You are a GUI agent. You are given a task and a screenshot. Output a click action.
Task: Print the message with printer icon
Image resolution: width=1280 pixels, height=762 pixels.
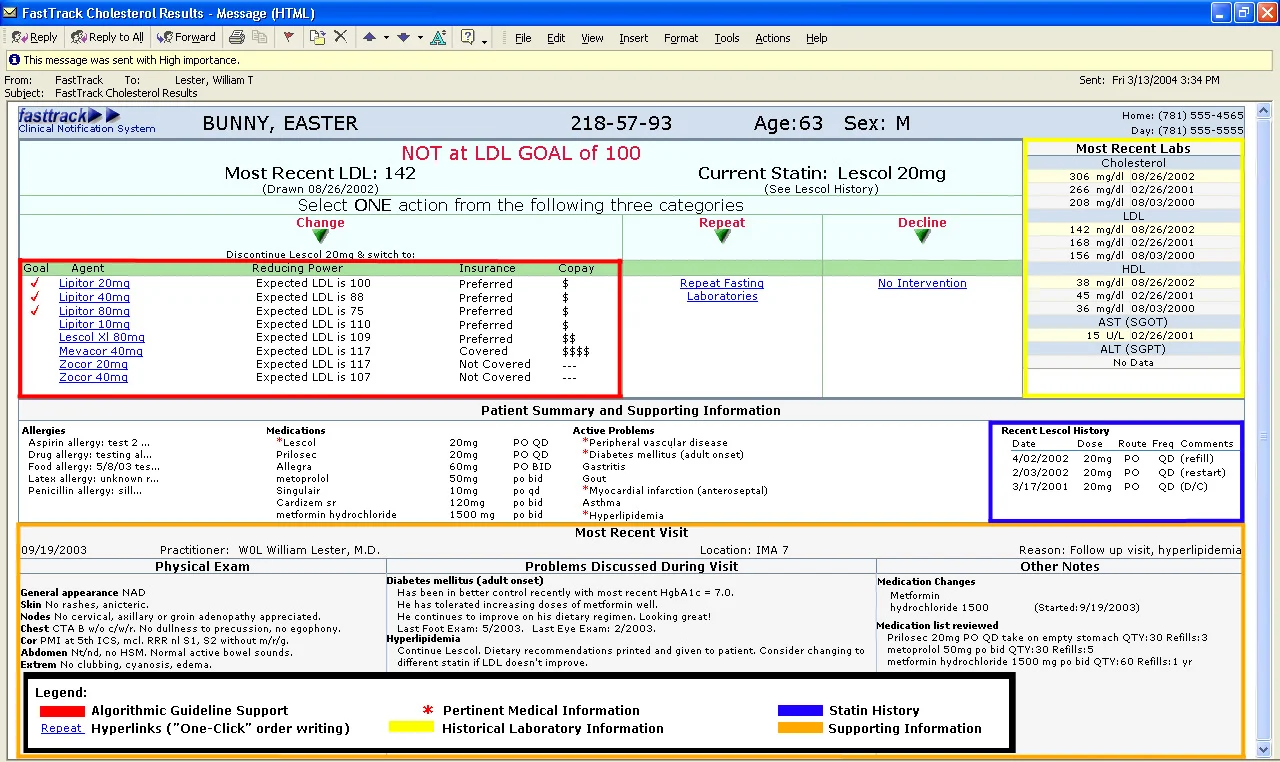237,37
